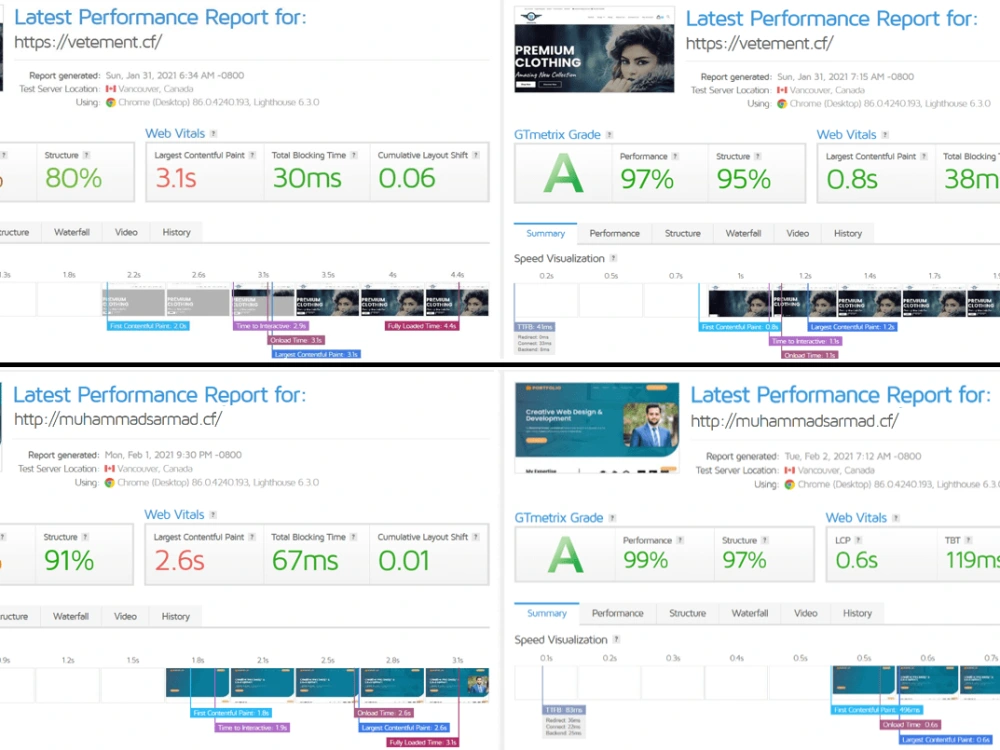This screenshot has width=1000, height=750.
Task: Click help icon next to 91% Structure label
Action: (x=85, y=537)
